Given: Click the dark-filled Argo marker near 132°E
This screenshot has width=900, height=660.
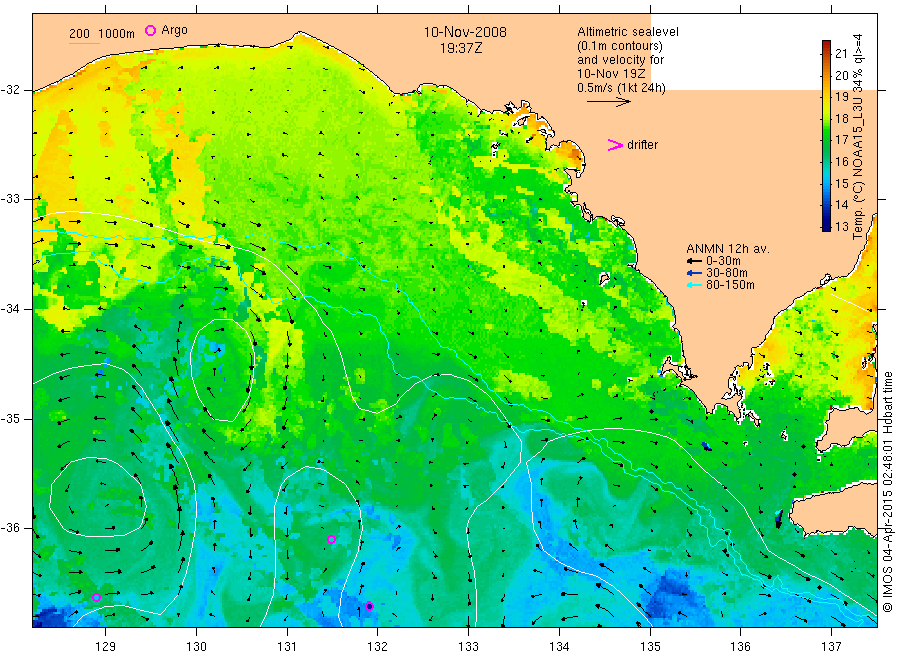Looking at the screenshot, I should 369,607.
